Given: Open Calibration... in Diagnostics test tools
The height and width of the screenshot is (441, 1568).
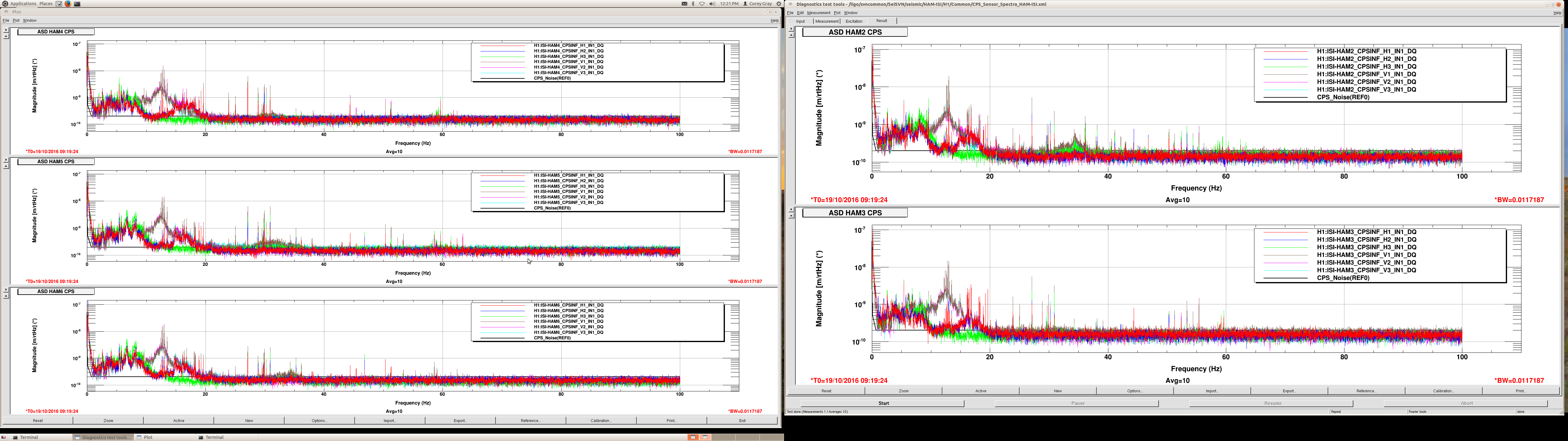Looking at the screenshot, I should pos(1444,391).
